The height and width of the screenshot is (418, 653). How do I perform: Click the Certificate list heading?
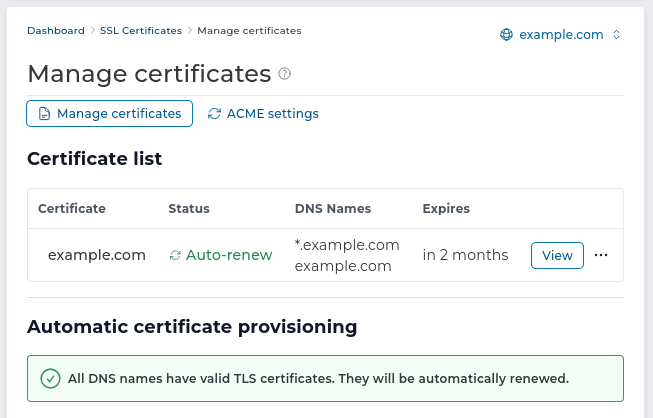point(95,159)
